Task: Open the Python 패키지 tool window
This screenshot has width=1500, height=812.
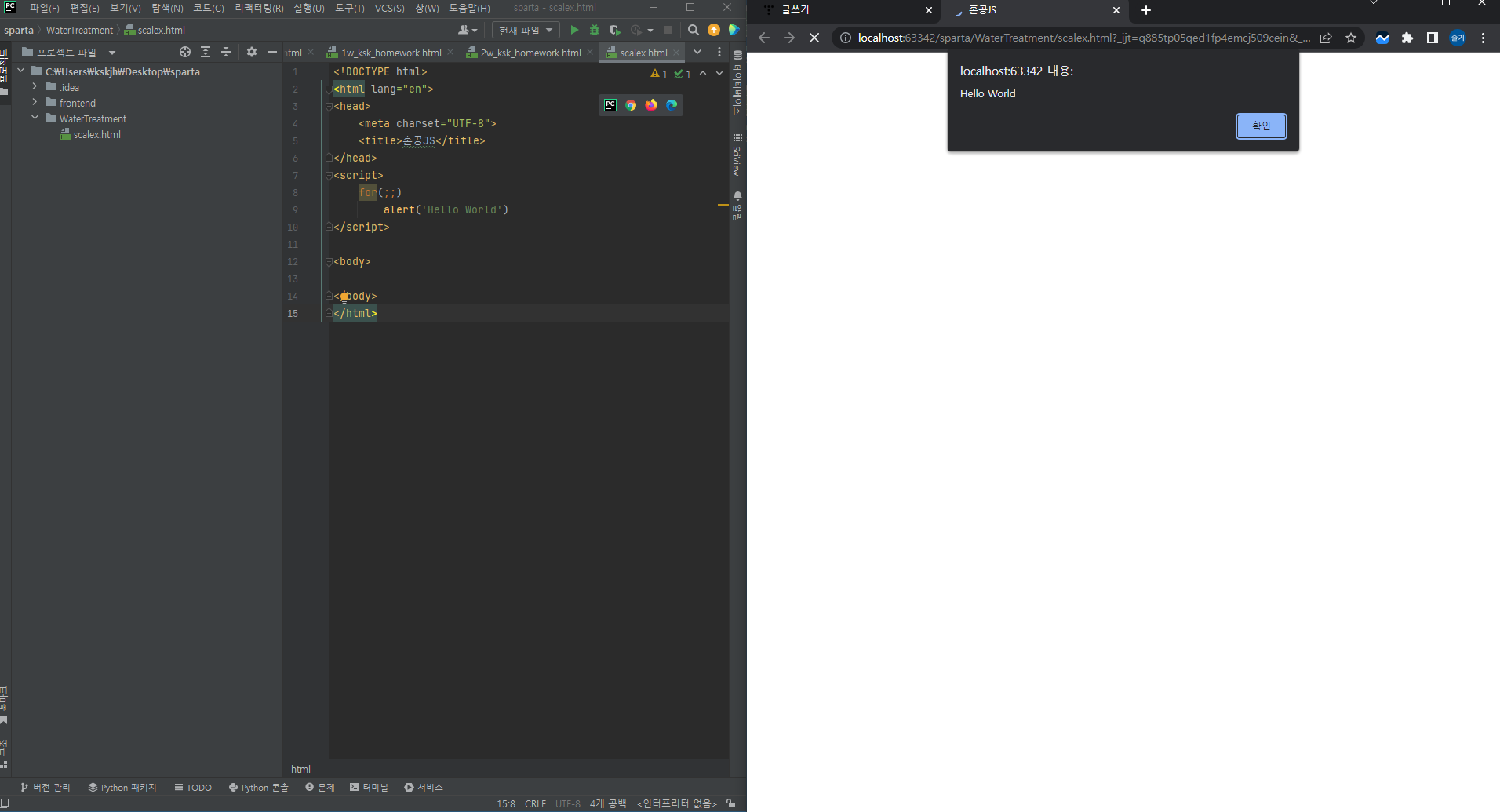Action: click(x=122, y=787)
